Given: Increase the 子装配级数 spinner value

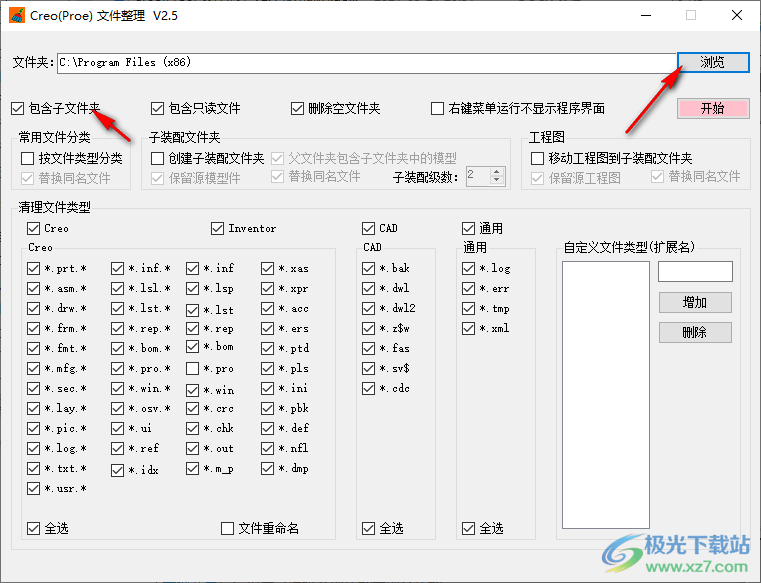Looking at the screenshot, I should (x=496, y=172).
